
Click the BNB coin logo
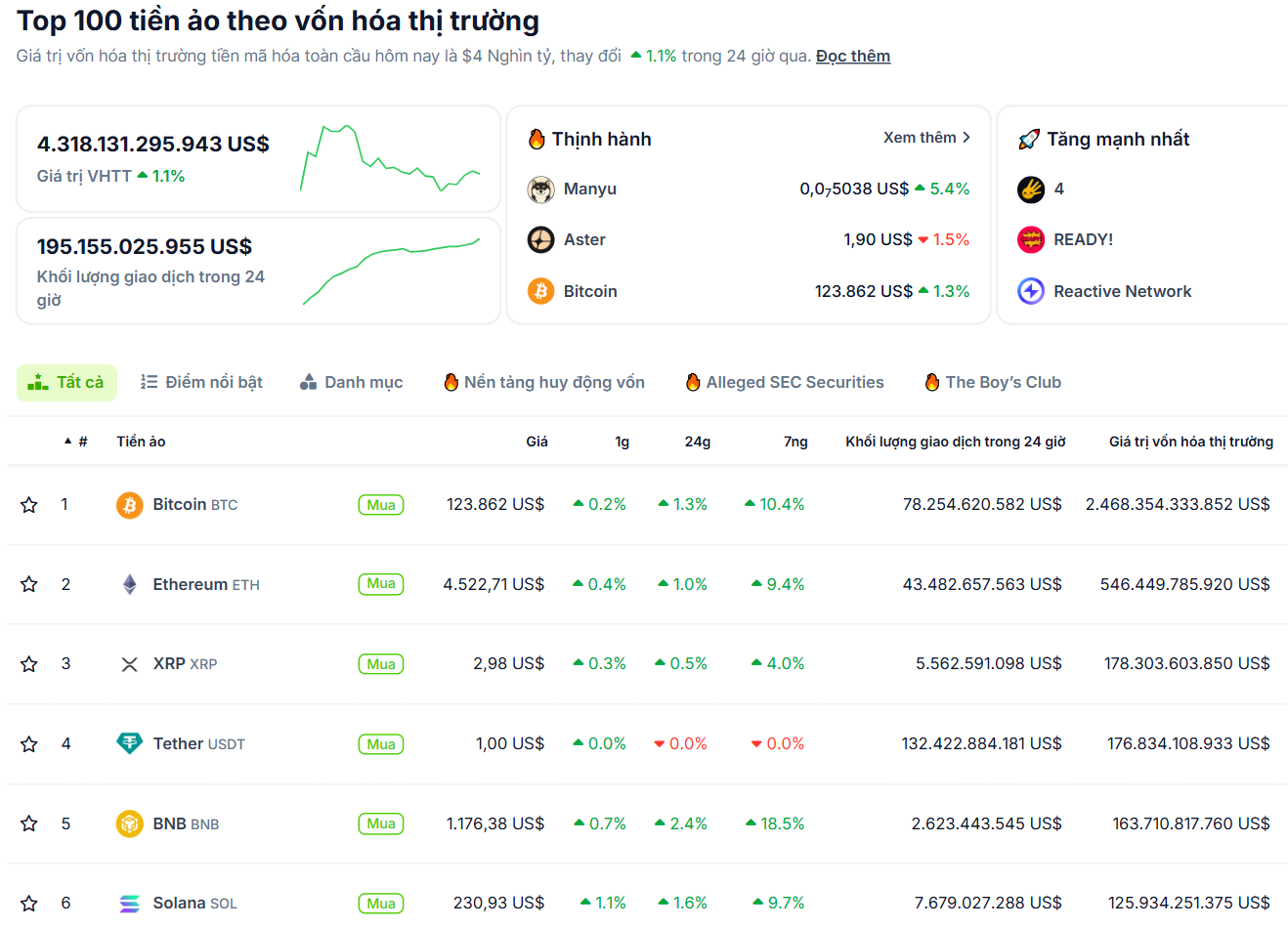click(x=129, y=823)
